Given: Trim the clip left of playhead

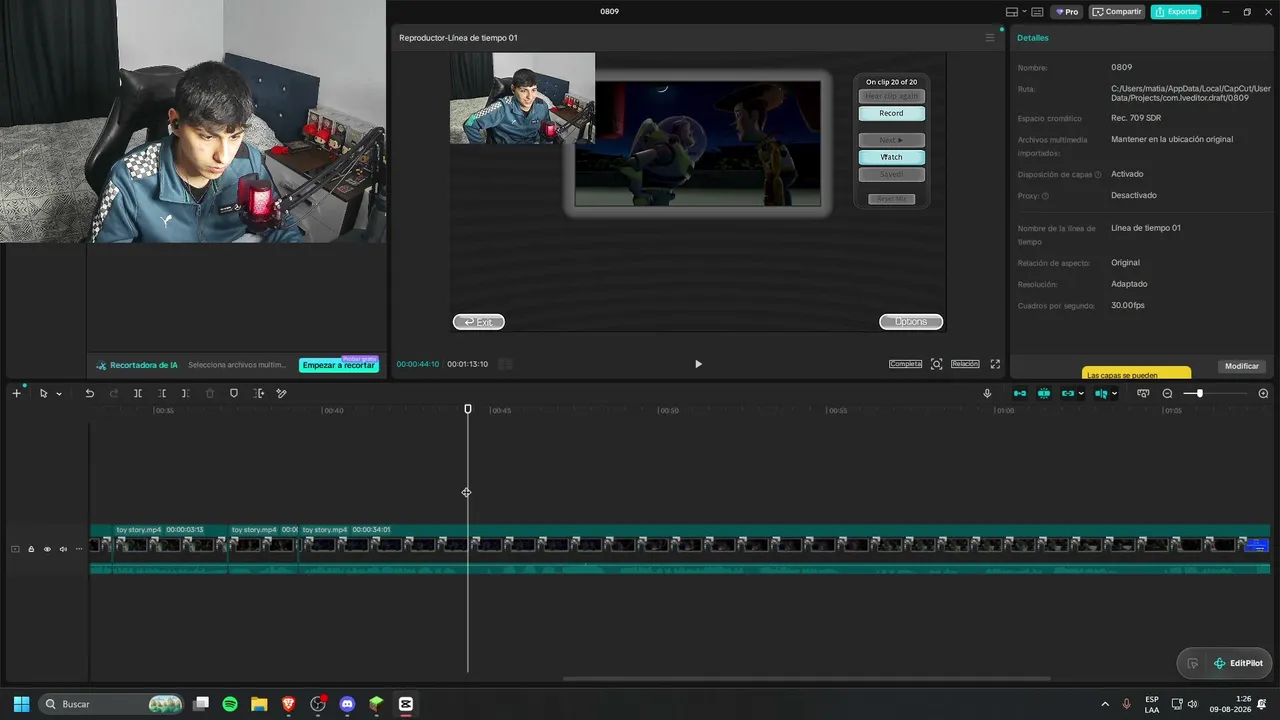Looking at the screenshot, I should [162, 394].
